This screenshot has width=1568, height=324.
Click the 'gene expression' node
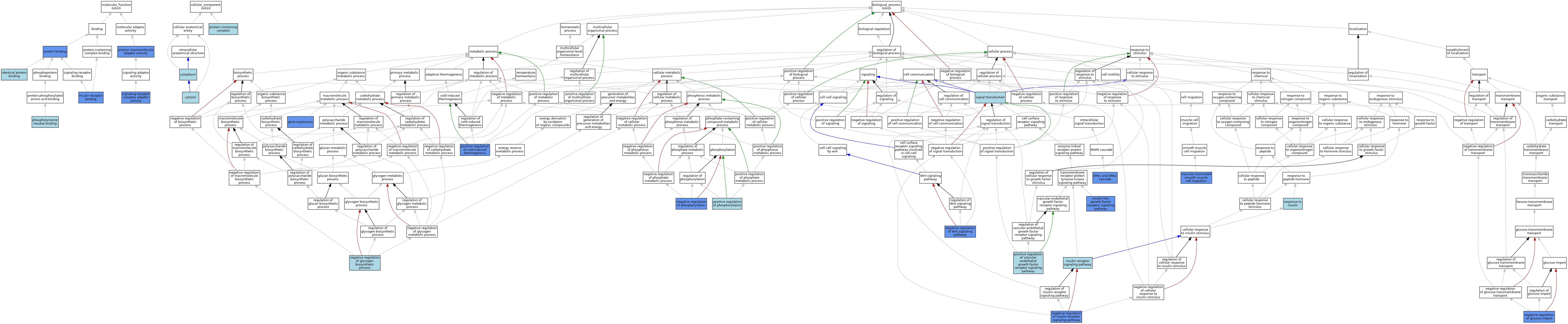click(x=300, y=122)
